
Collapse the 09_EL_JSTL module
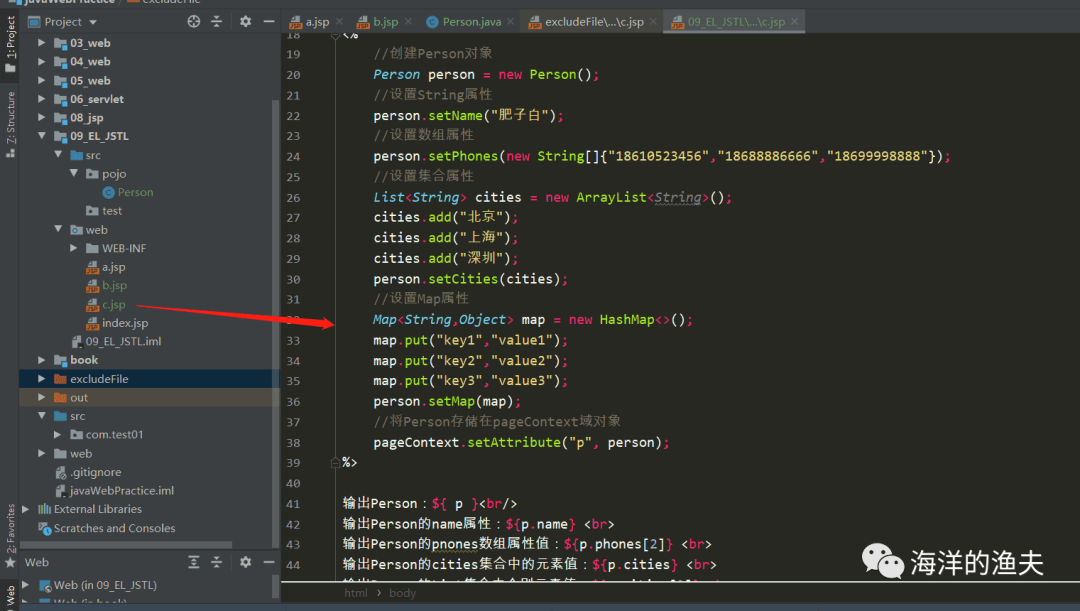pos(41,136)
